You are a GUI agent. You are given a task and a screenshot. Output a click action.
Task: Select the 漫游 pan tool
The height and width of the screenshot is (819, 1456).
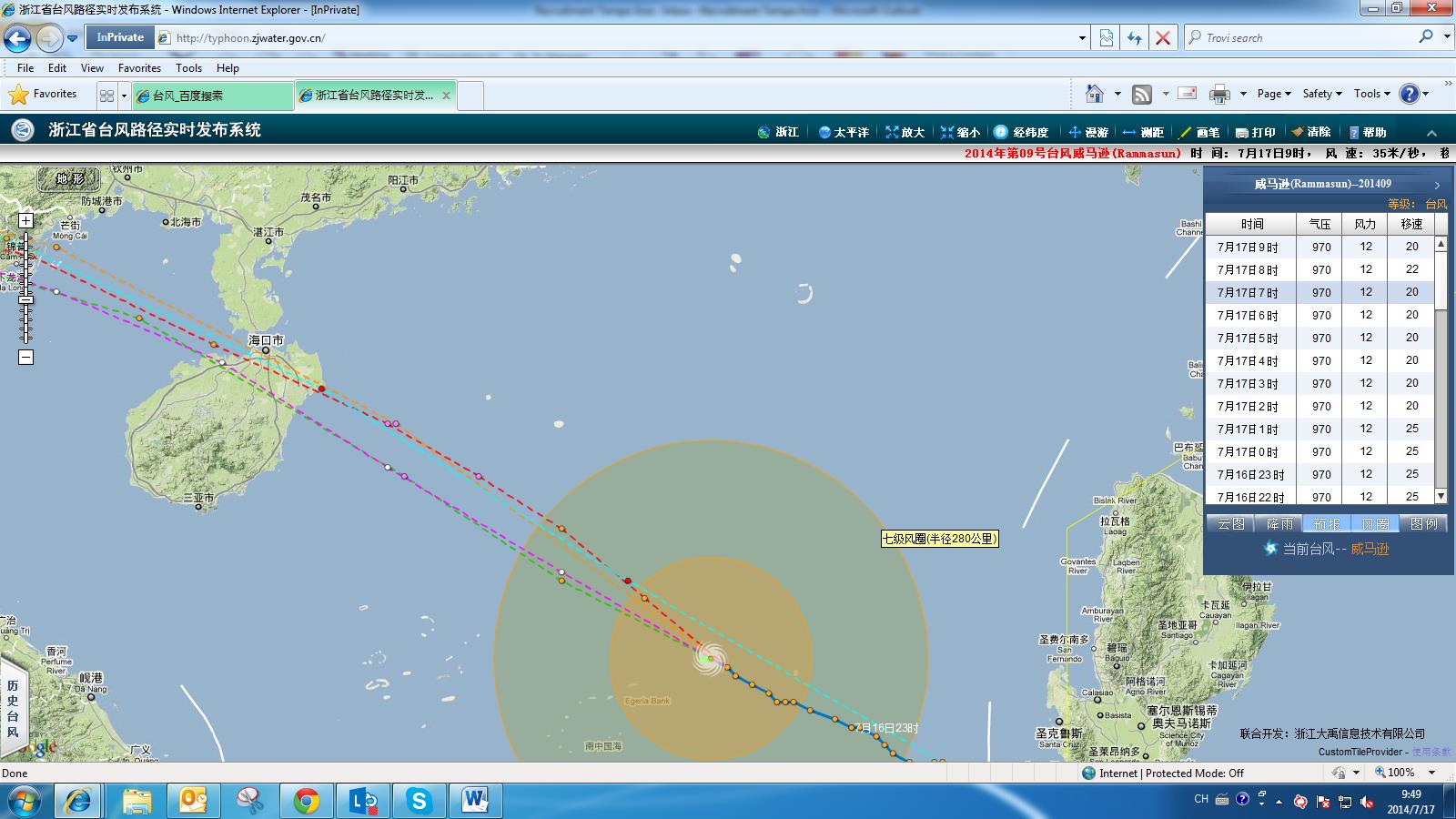click(1088, 132)
